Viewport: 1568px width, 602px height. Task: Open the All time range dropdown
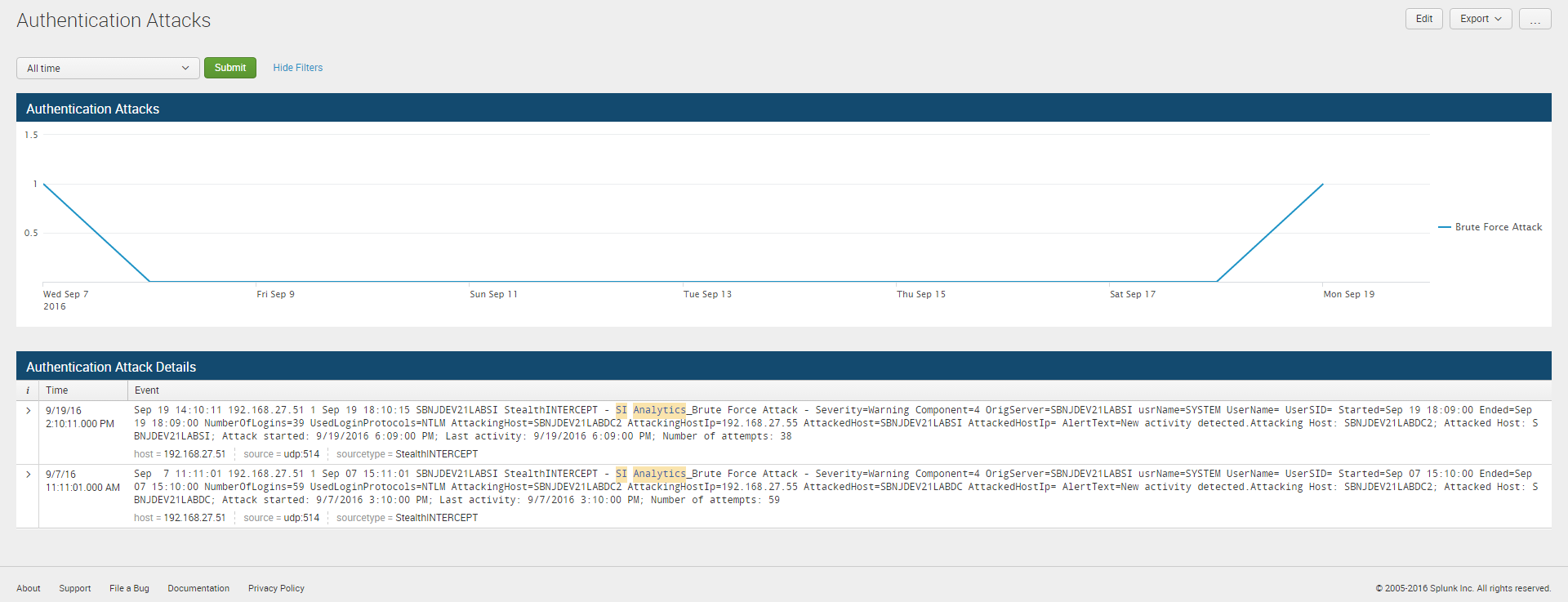click(x=108, y=68)
